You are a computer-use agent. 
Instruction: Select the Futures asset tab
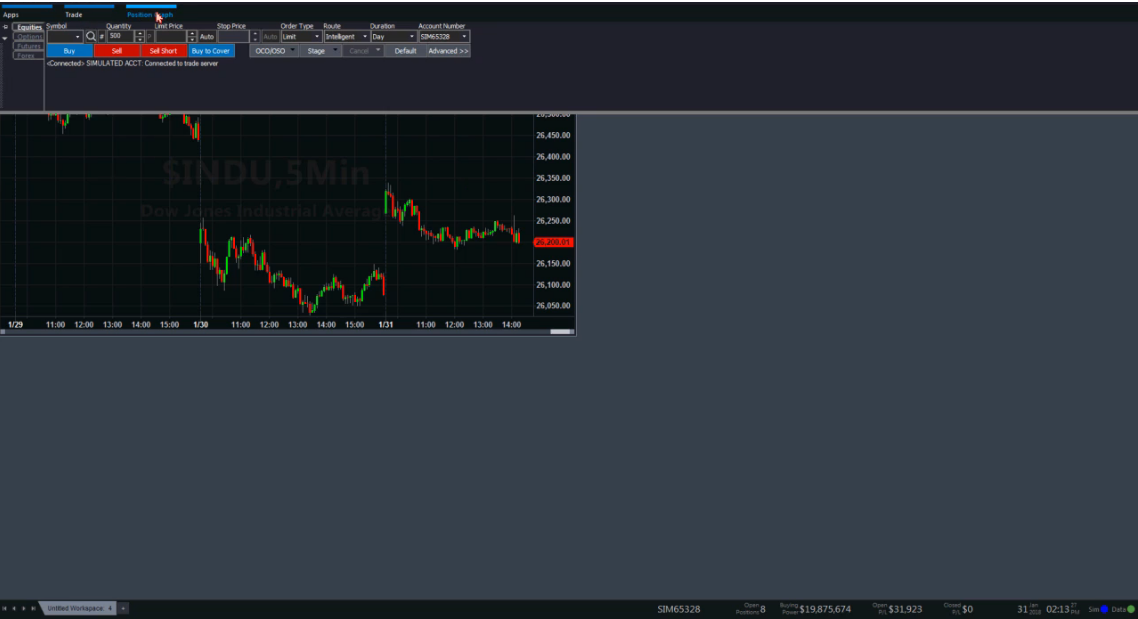tap(28, 46)
